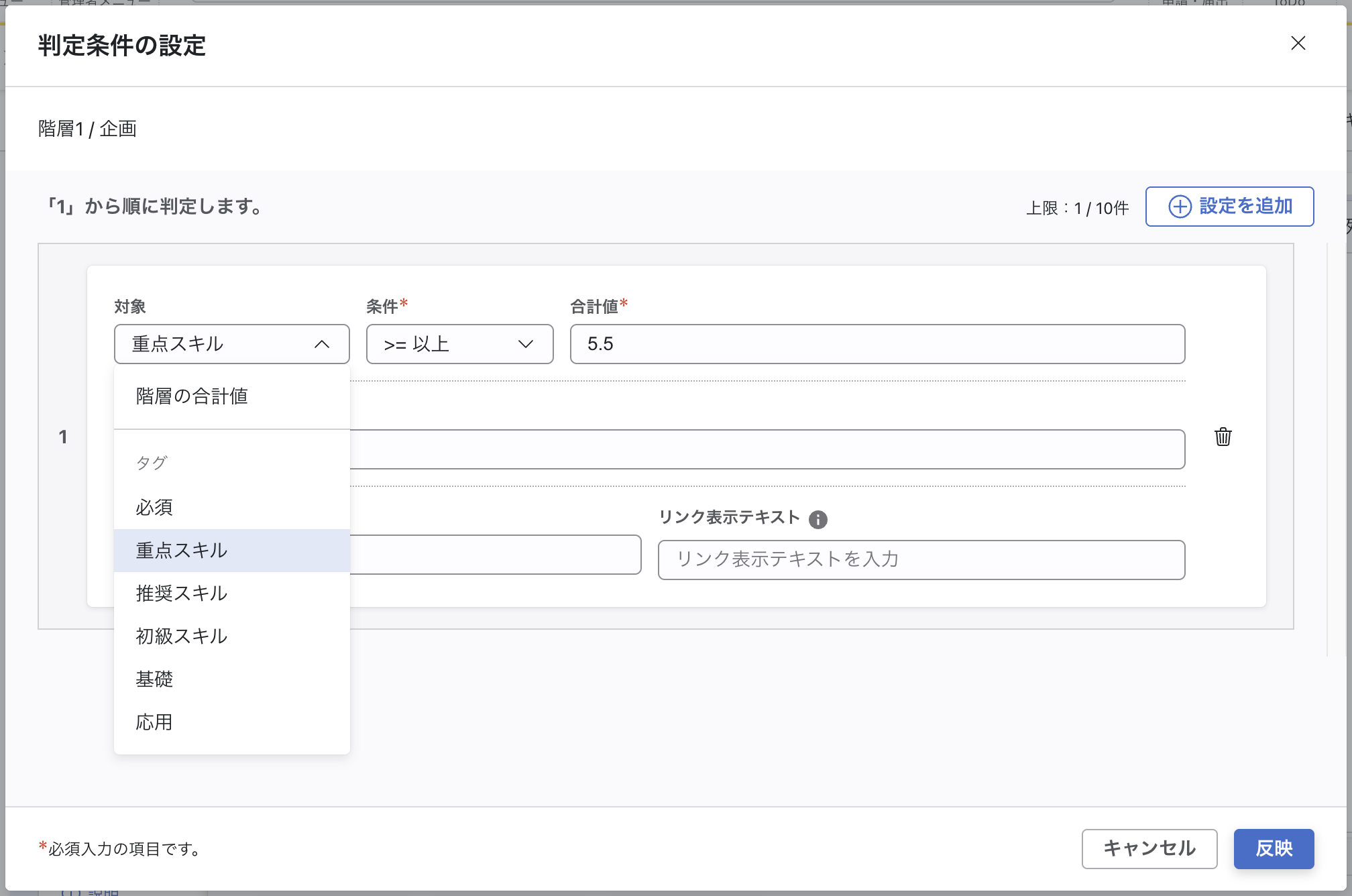This screenshot has height=896, width=1352.
Task: Click the info icon next to リンク表示テキスト
Action: [818, 518]
